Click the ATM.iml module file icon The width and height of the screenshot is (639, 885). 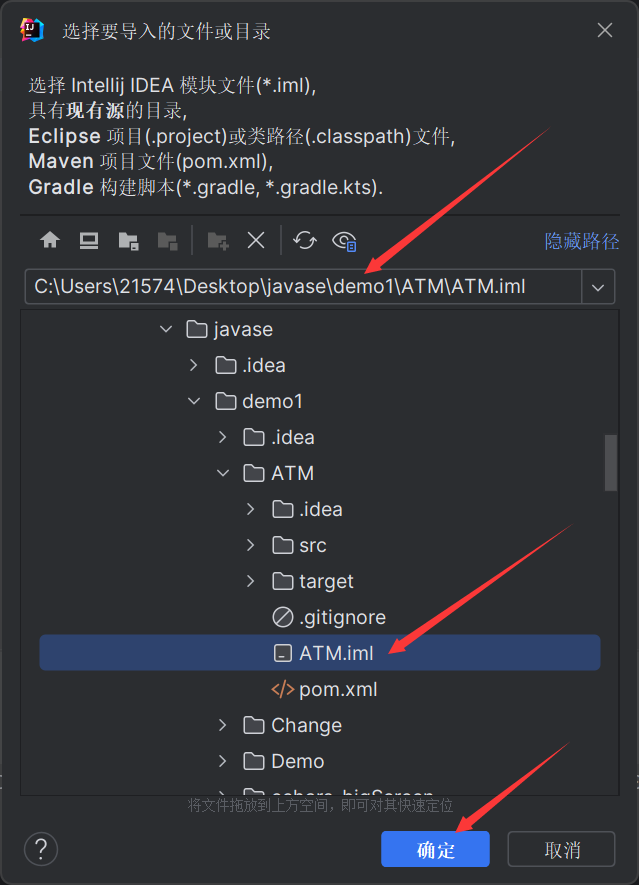(x=283, y=654)
